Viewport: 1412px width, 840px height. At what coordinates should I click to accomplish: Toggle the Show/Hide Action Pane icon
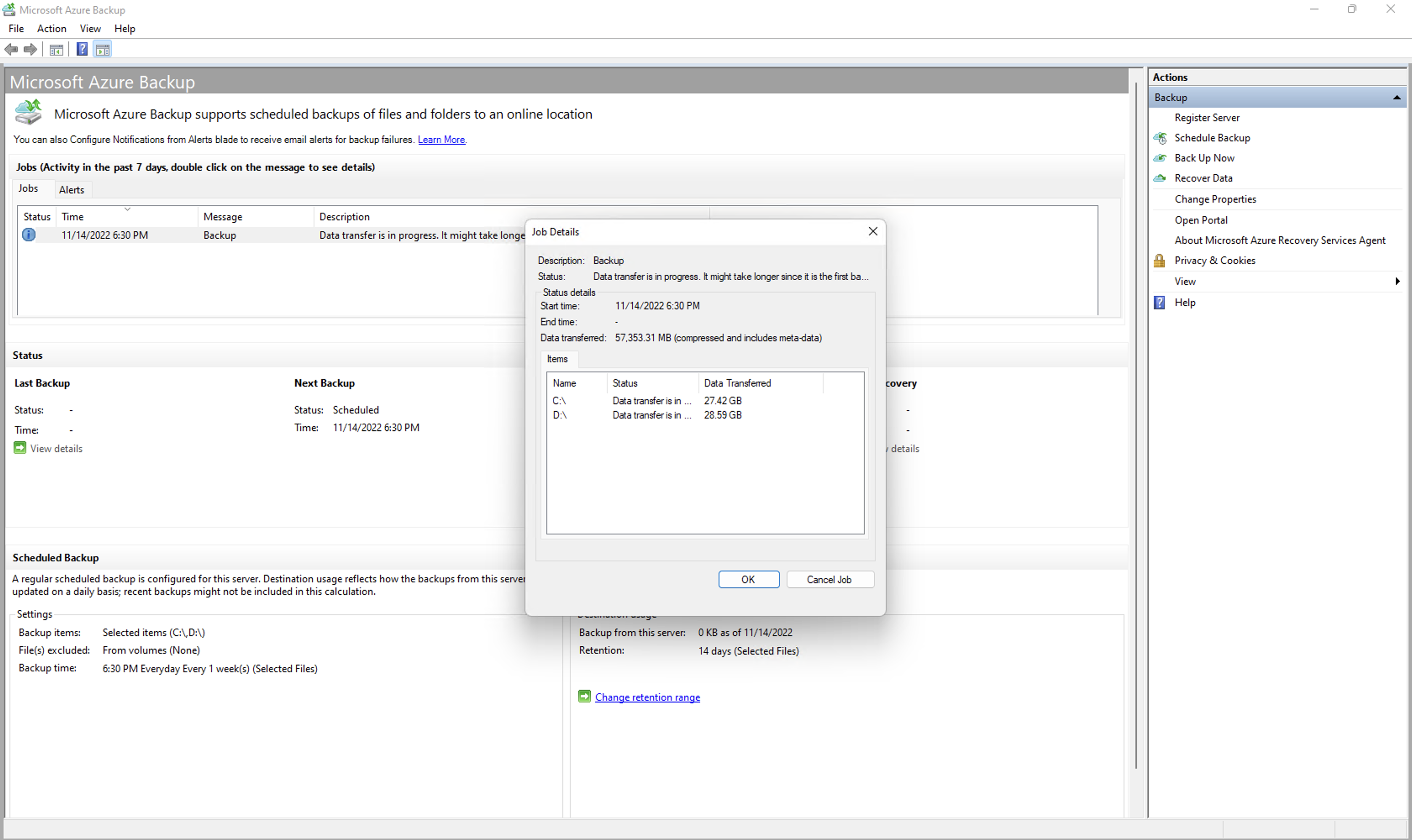103,50
